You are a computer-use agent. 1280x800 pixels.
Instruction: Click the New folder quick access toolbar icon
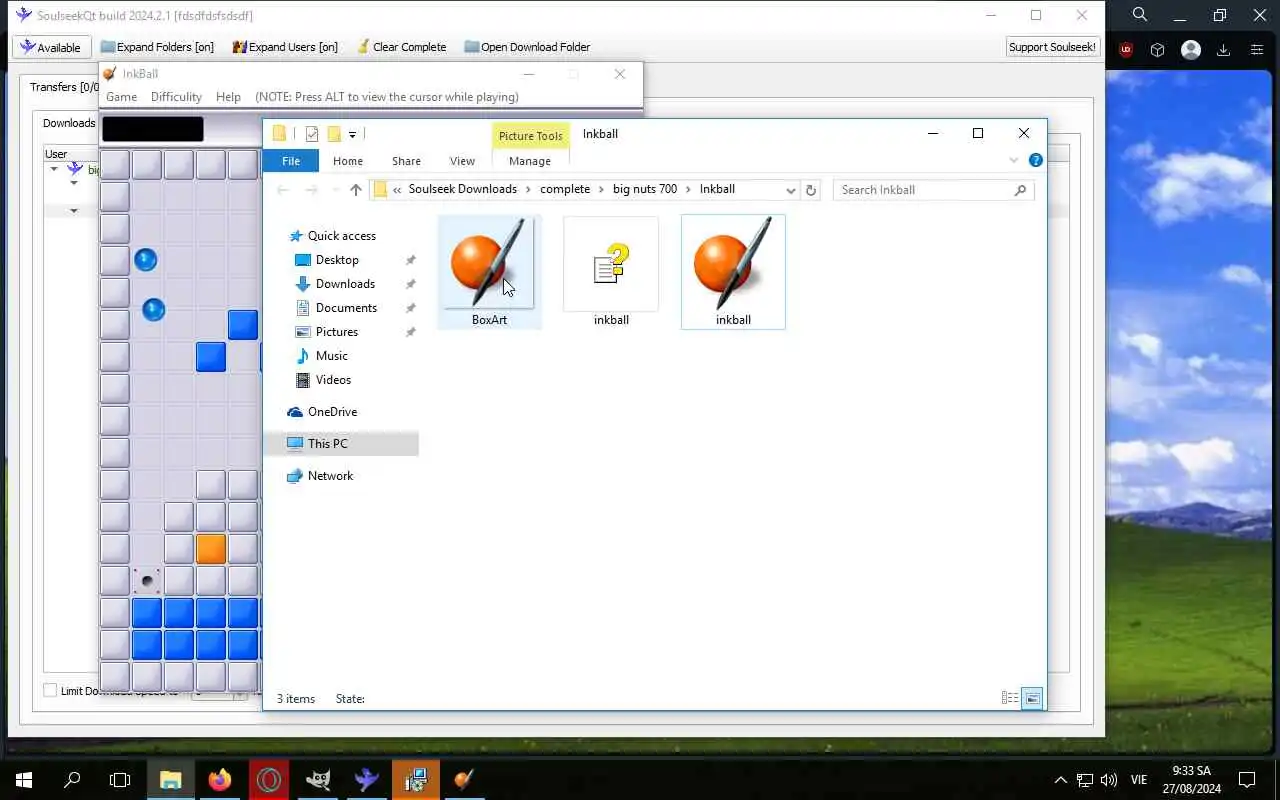(x=334, y=134)
